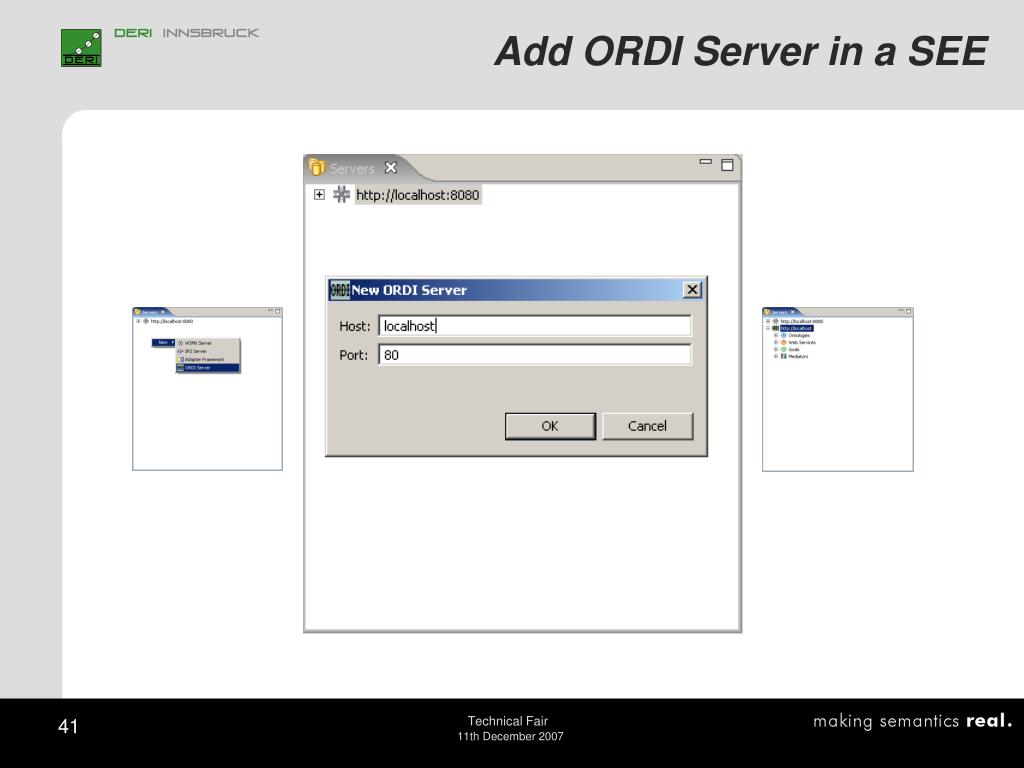Screen dimensions: 1024x768
Task: Click the blue Ontologies icon in right thumbnail
Action: [x=784, y=336]
